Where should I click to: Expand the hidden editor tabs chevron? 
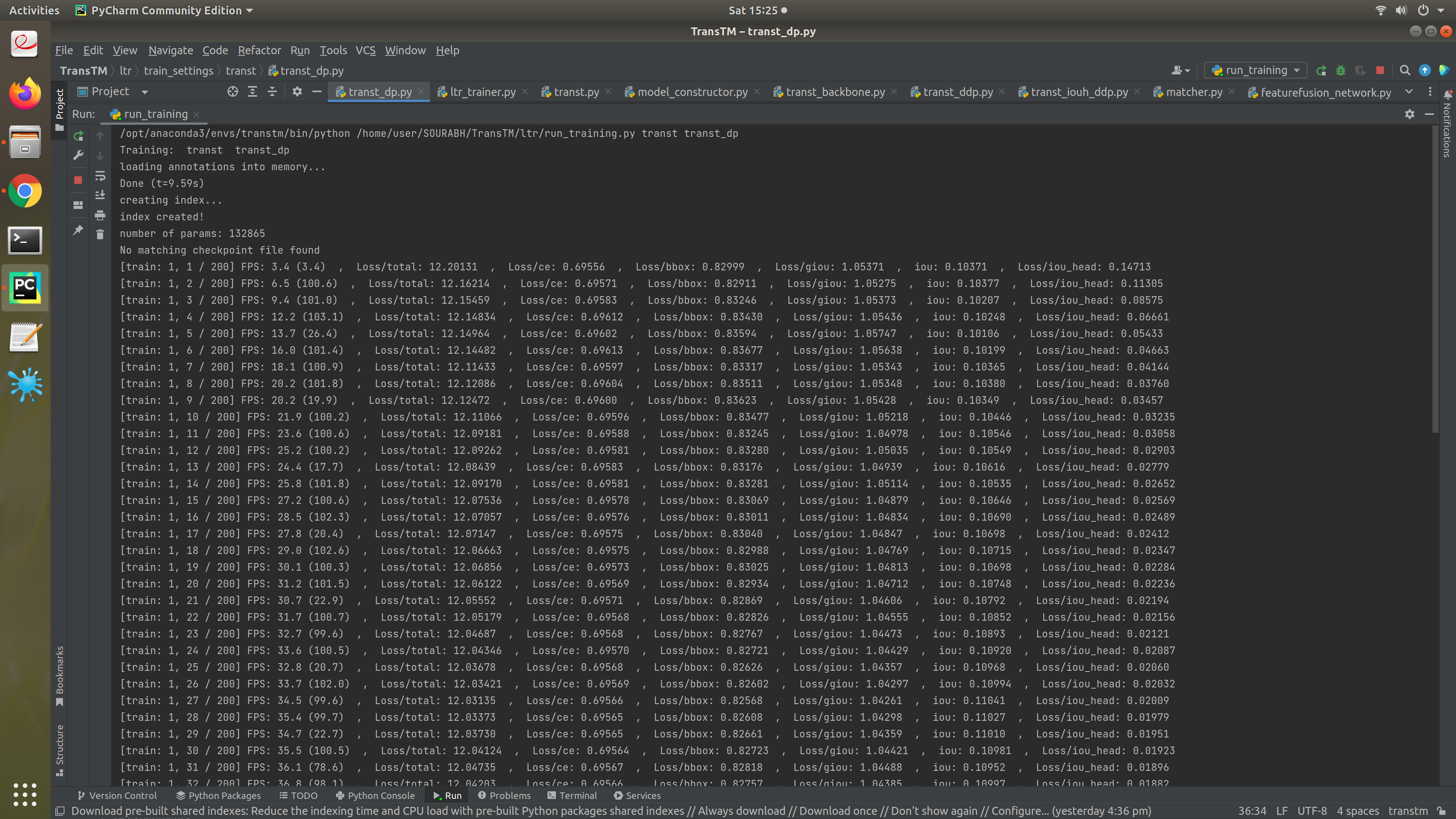(1409, 91)
